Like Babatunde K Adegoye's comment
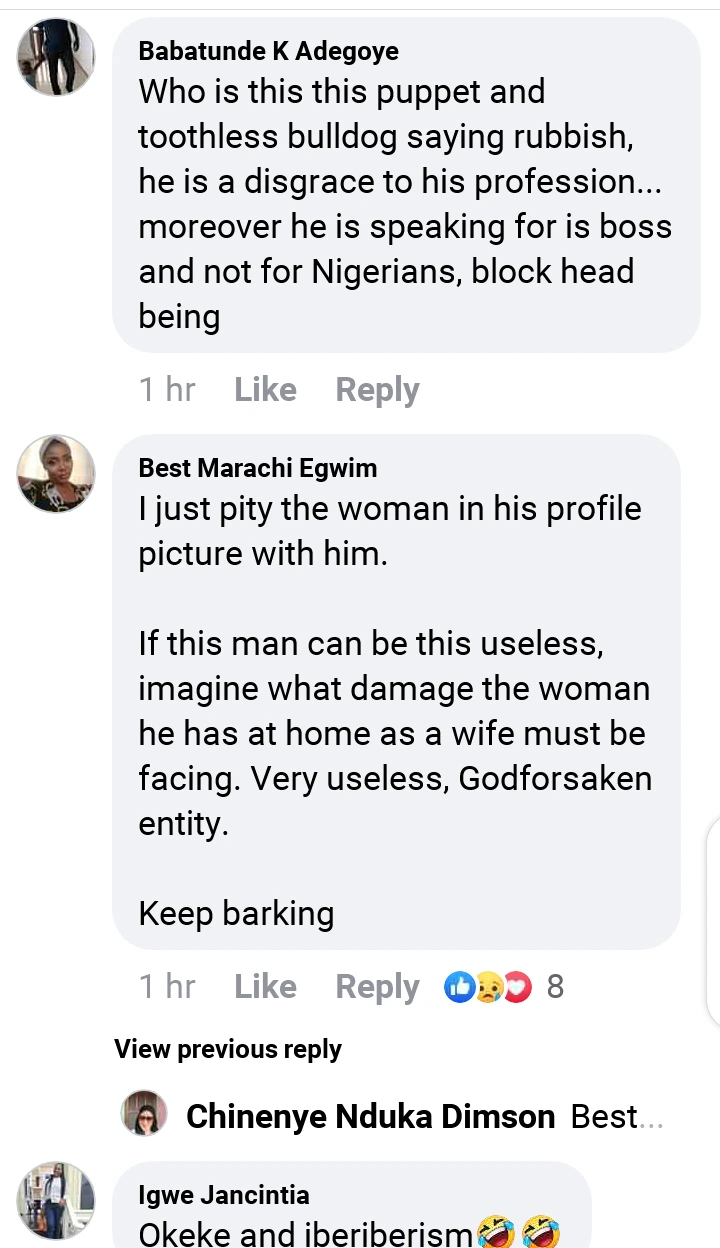Screen dimensions: 720x1248 tap(265, 389)
